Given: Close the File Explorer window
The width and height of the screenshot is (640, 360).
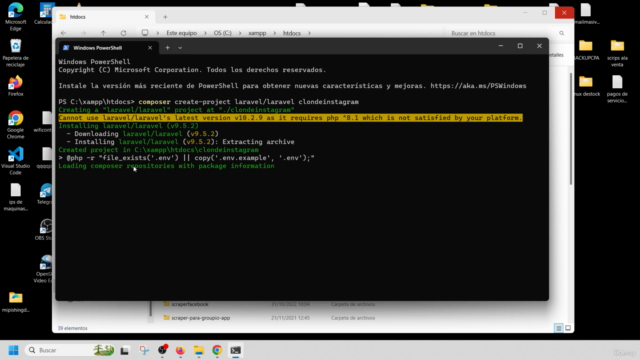Looking at the screenshot, I should 564,13.
